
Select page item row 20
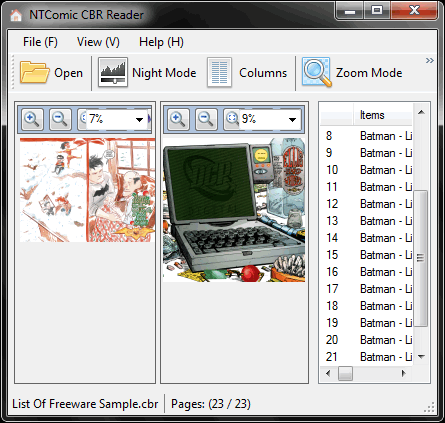366,340
